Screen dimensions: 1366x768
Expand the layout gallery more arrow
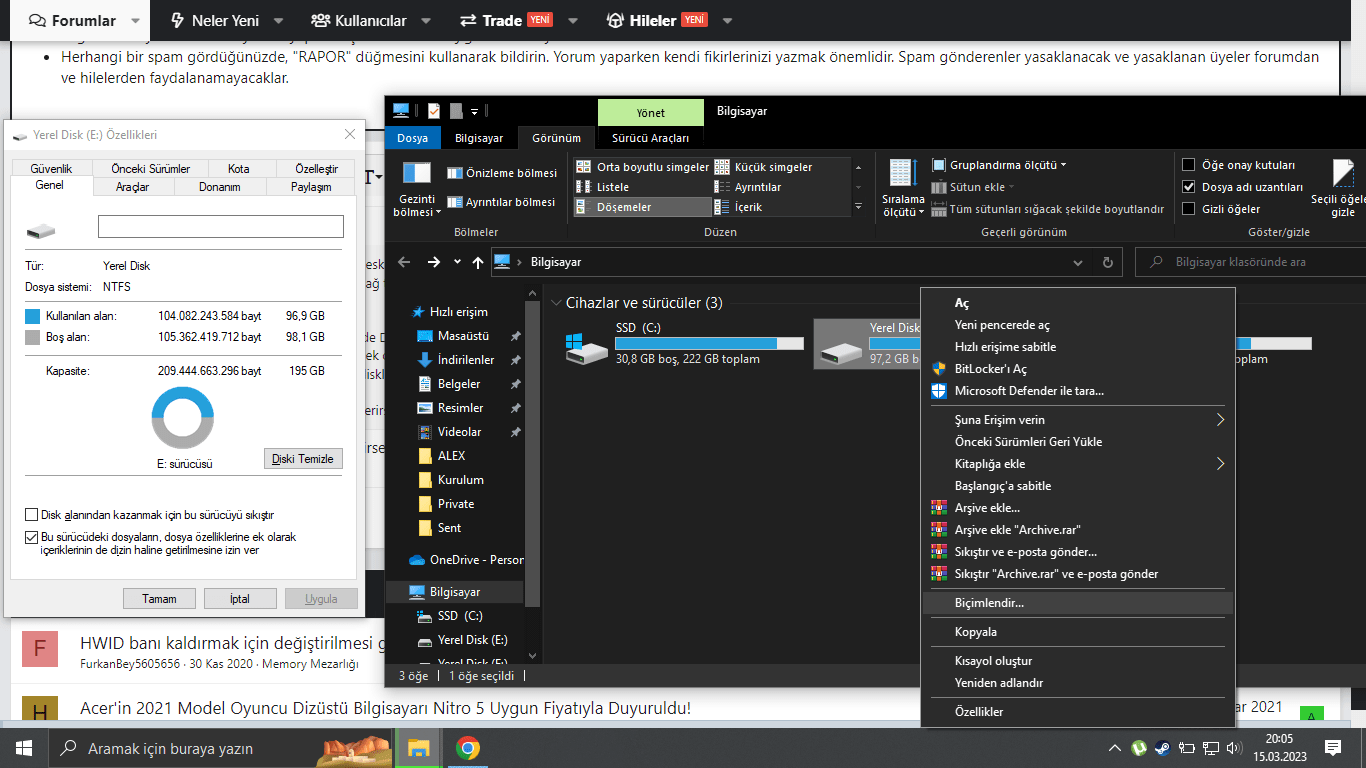(x=858, y=207)
